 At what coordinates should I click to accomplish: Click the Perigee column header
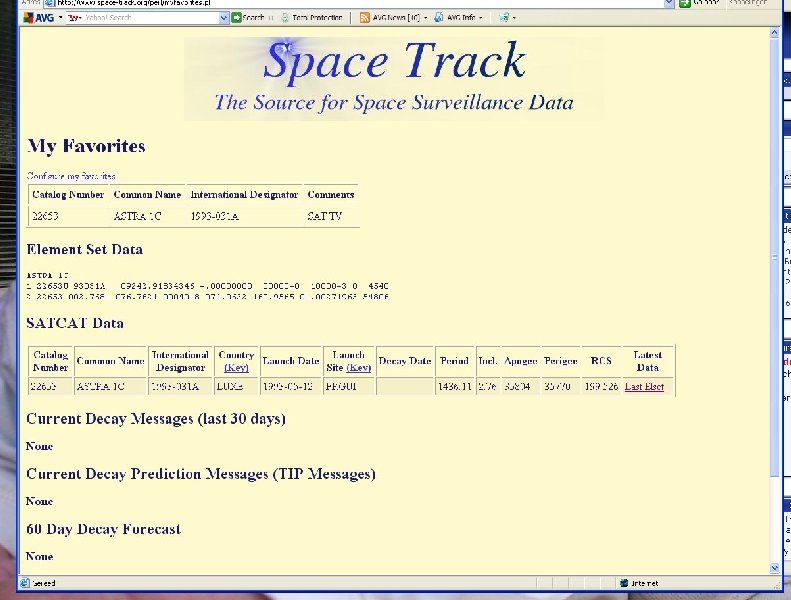click(x=561, y=361)
